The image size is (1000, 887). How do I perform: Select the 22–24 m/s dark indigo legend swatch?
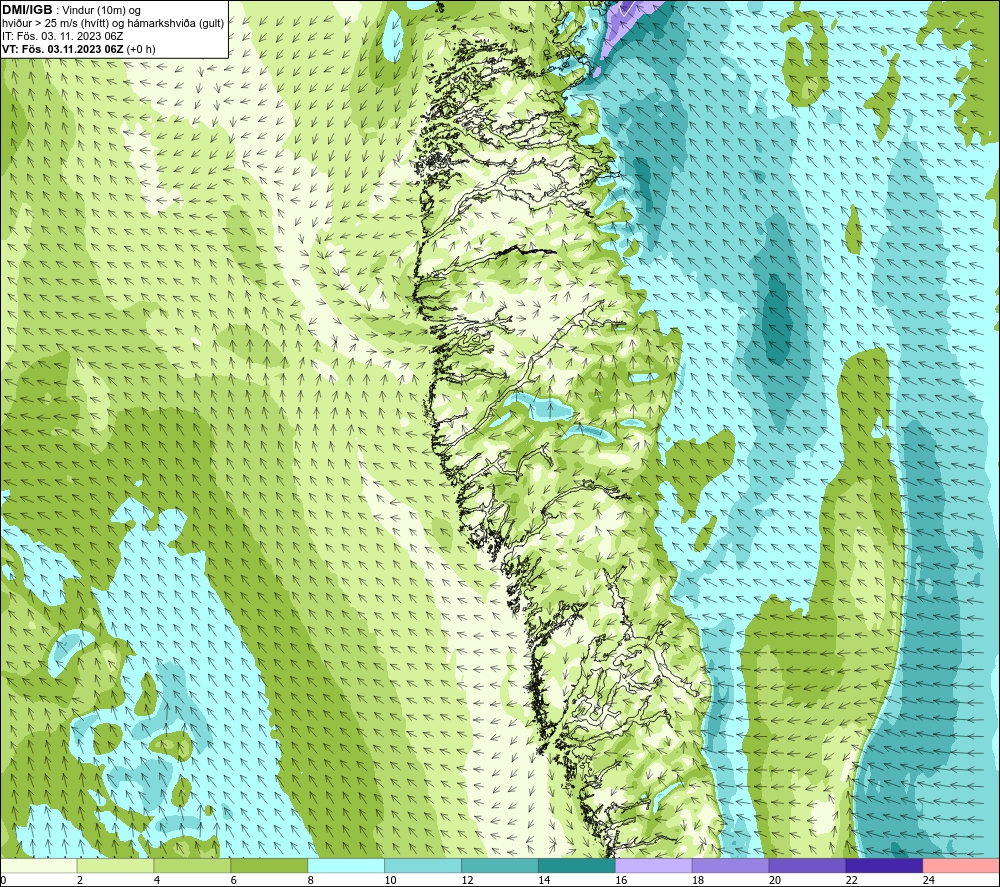click(884, 865)
